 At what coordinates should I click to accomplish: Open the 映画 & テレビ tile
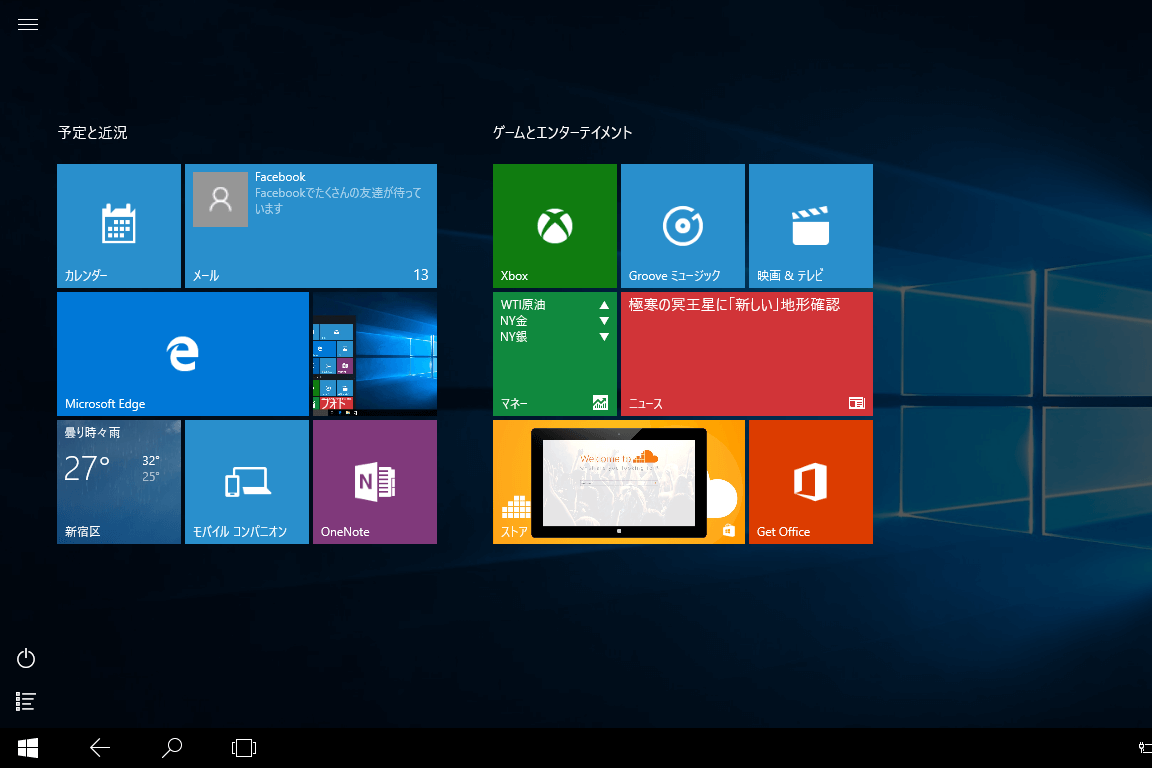pyautogui.click(x=811, y=226)
